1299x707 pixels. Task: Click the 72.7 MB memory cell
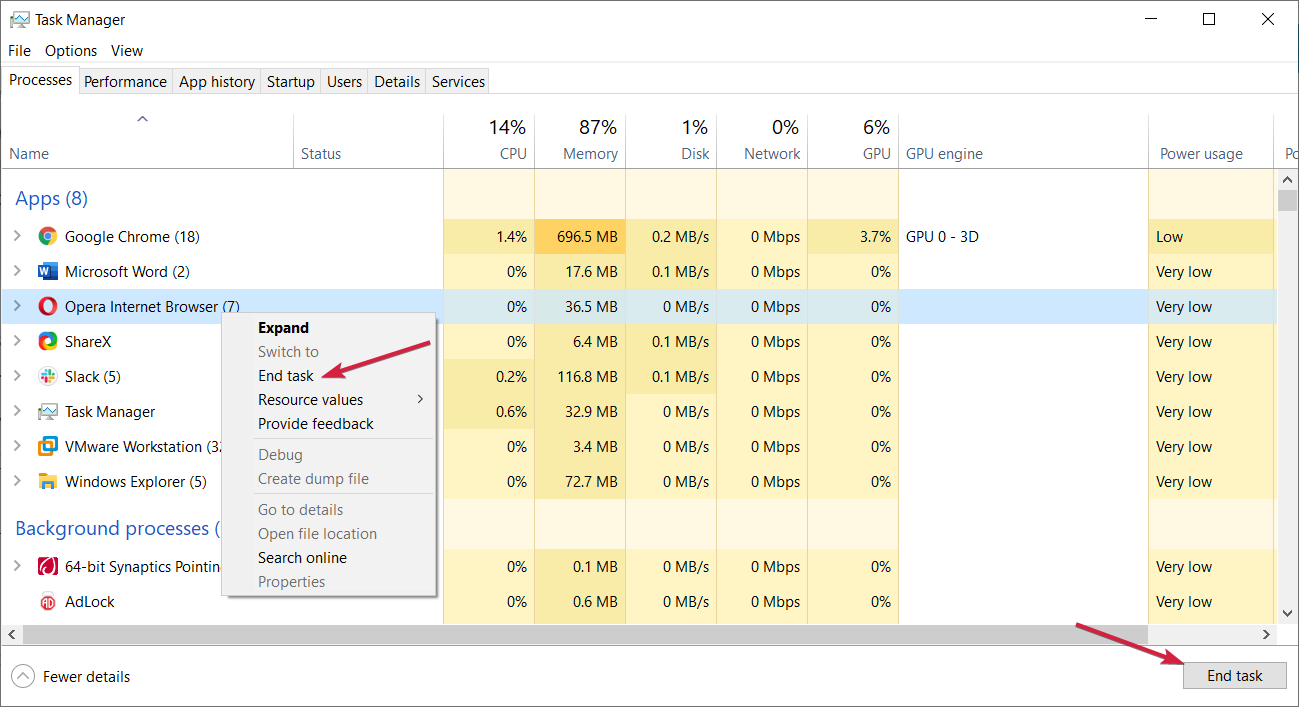580,482
